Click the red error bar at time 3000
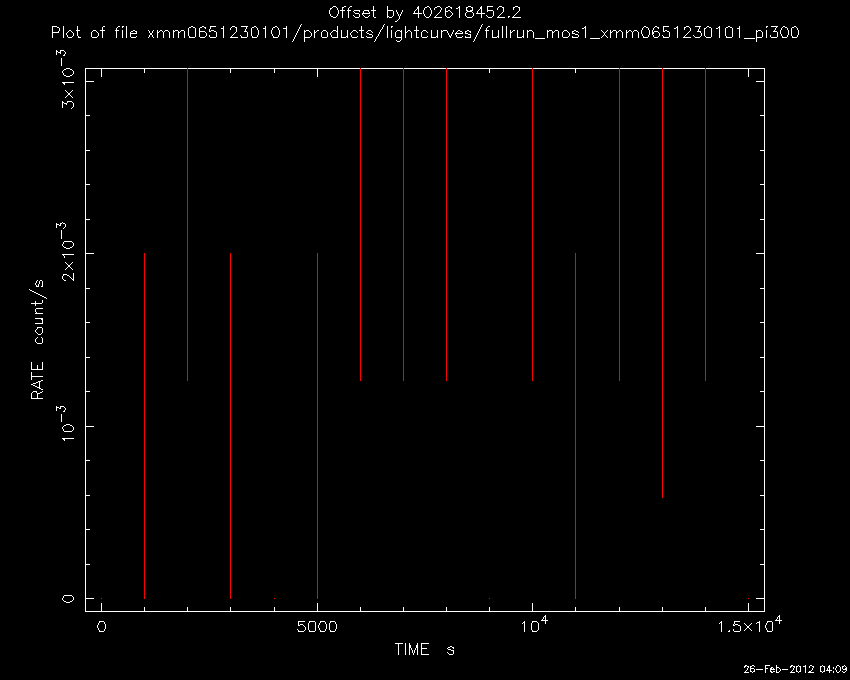This screenshot has width=850, height=680. pyautogui.click(x=230, y=426)
